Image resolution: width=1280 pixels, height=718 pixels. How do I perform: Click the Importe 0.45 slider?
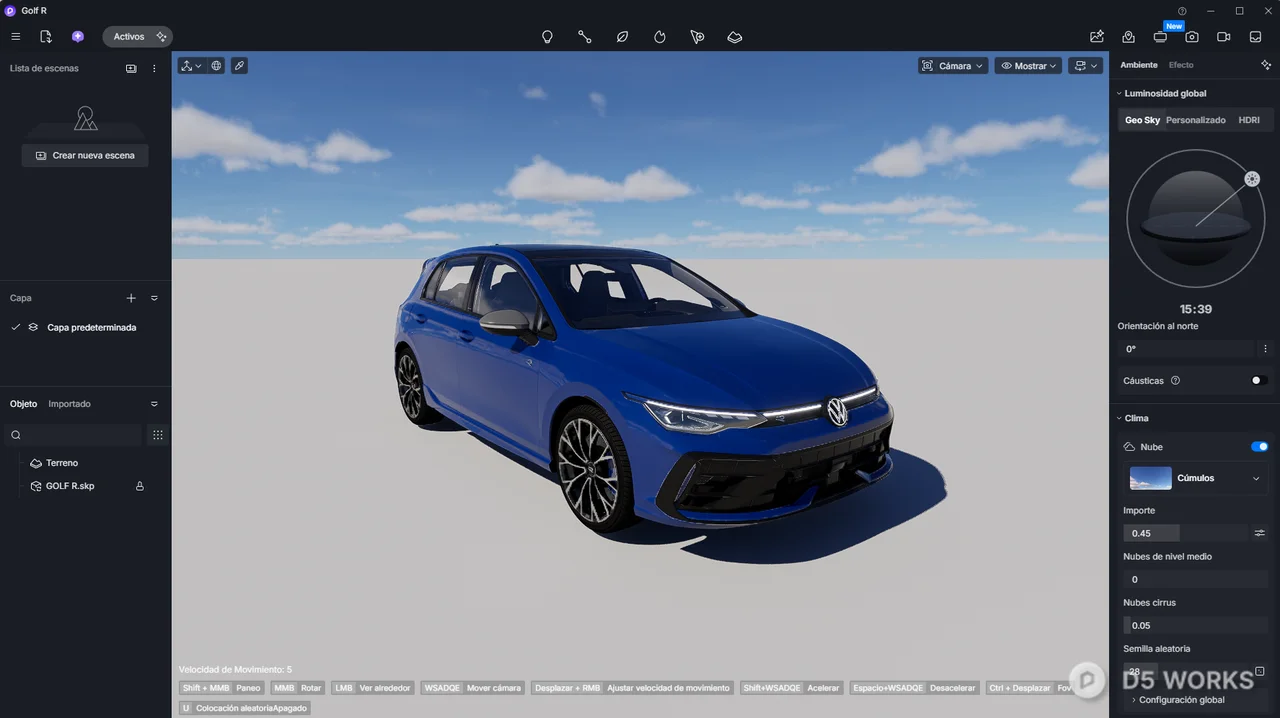point(1185,533)
